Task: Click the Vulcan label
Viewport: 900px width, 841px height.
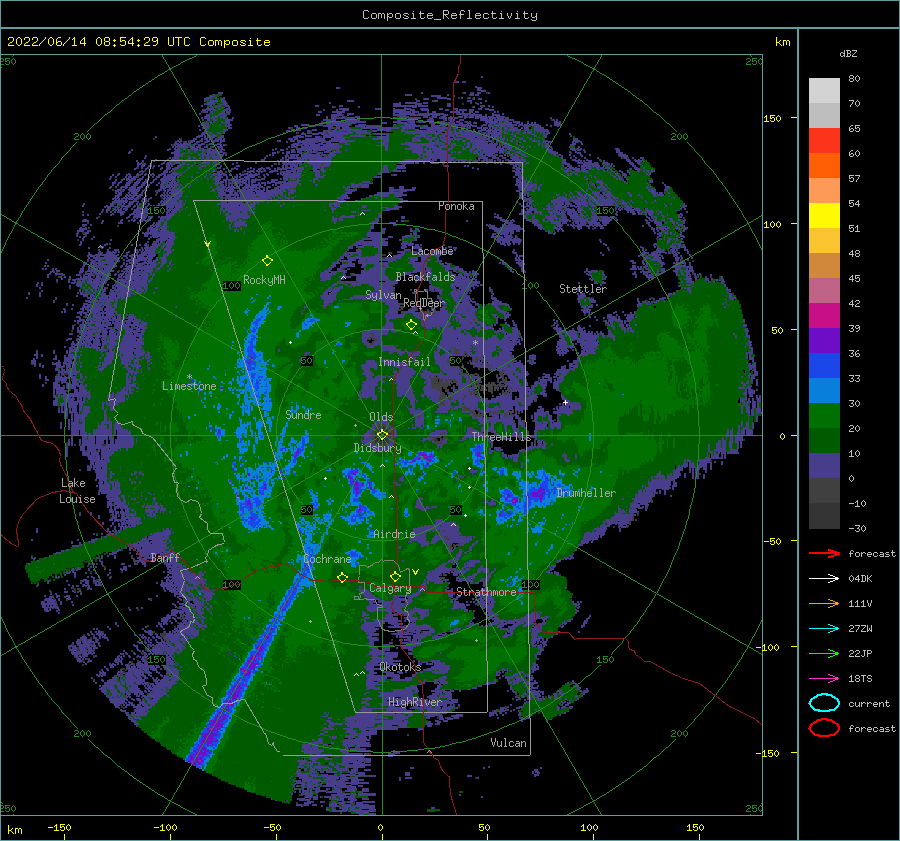Action: 508,743
